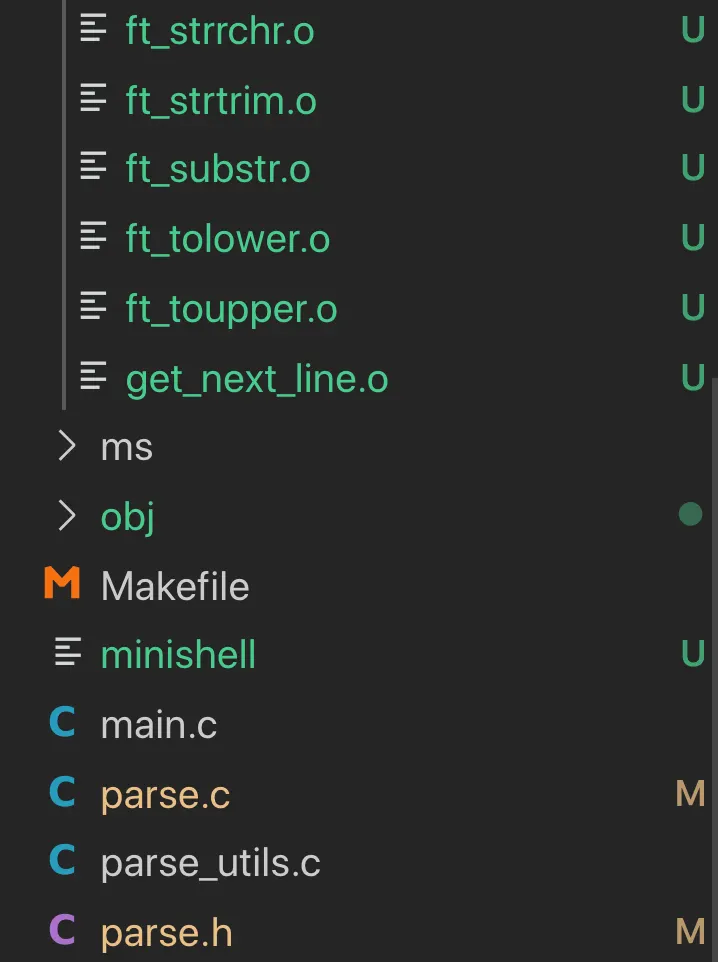Select the ft_substr.o file
The height and width of the screenshot is (962, 718).
point(218,170)
